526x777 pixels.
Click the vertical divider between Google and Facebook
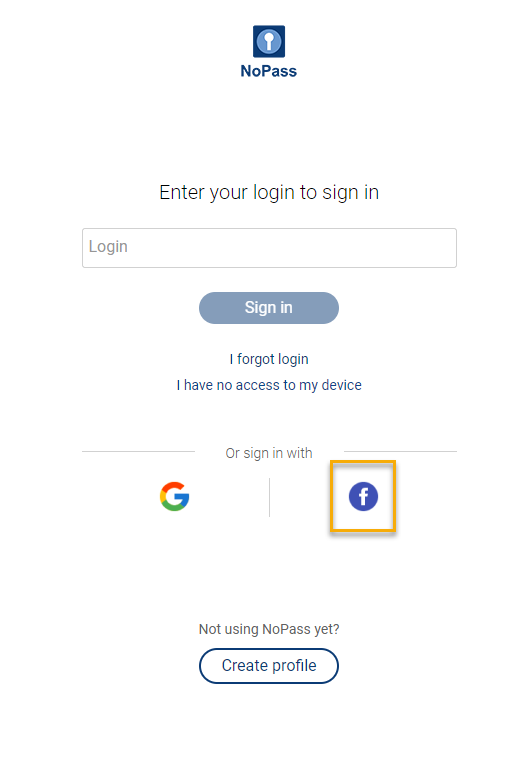(269, 497)
